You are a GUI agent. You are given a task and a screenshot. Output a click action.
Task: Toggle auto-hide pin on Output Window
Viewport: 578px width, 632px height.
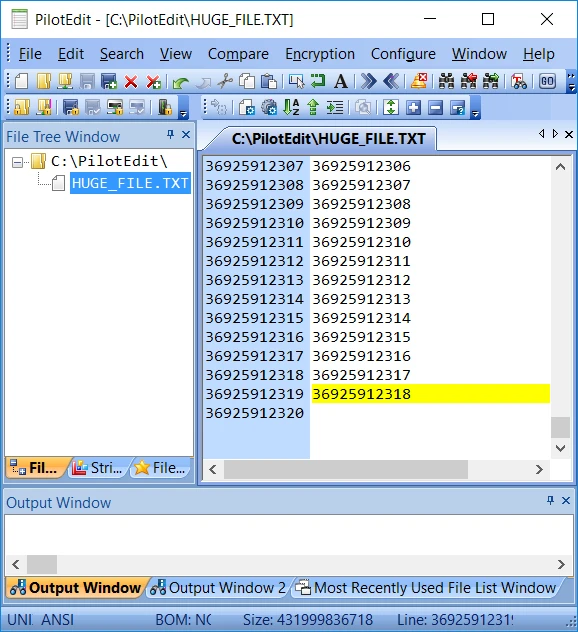pyautogui.click(x=550, y=500)
